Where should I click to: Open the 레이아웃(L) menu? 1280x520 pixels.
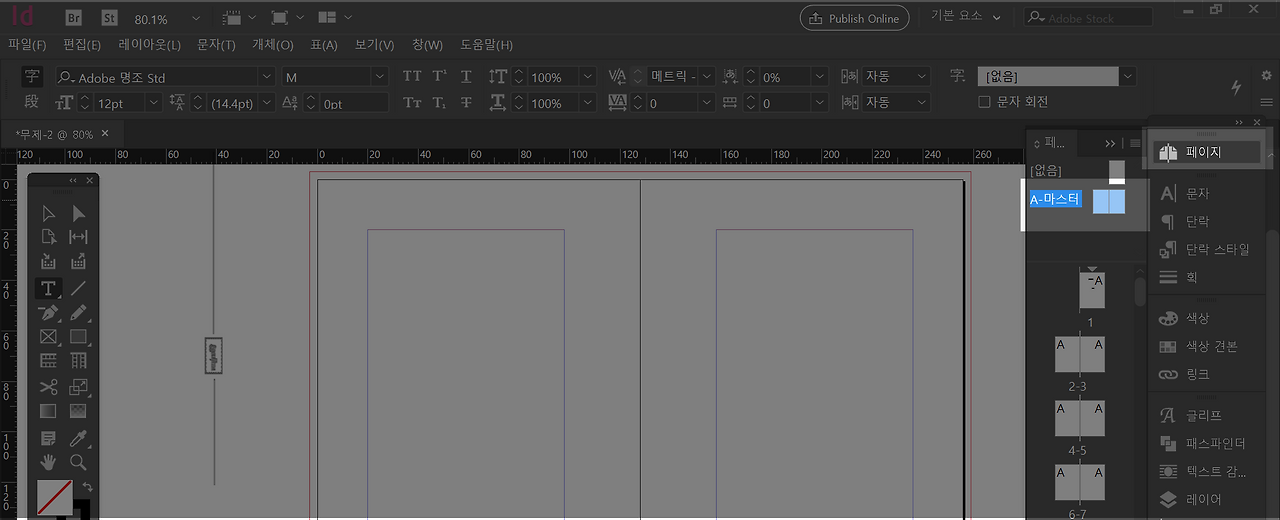click(149, 45)
